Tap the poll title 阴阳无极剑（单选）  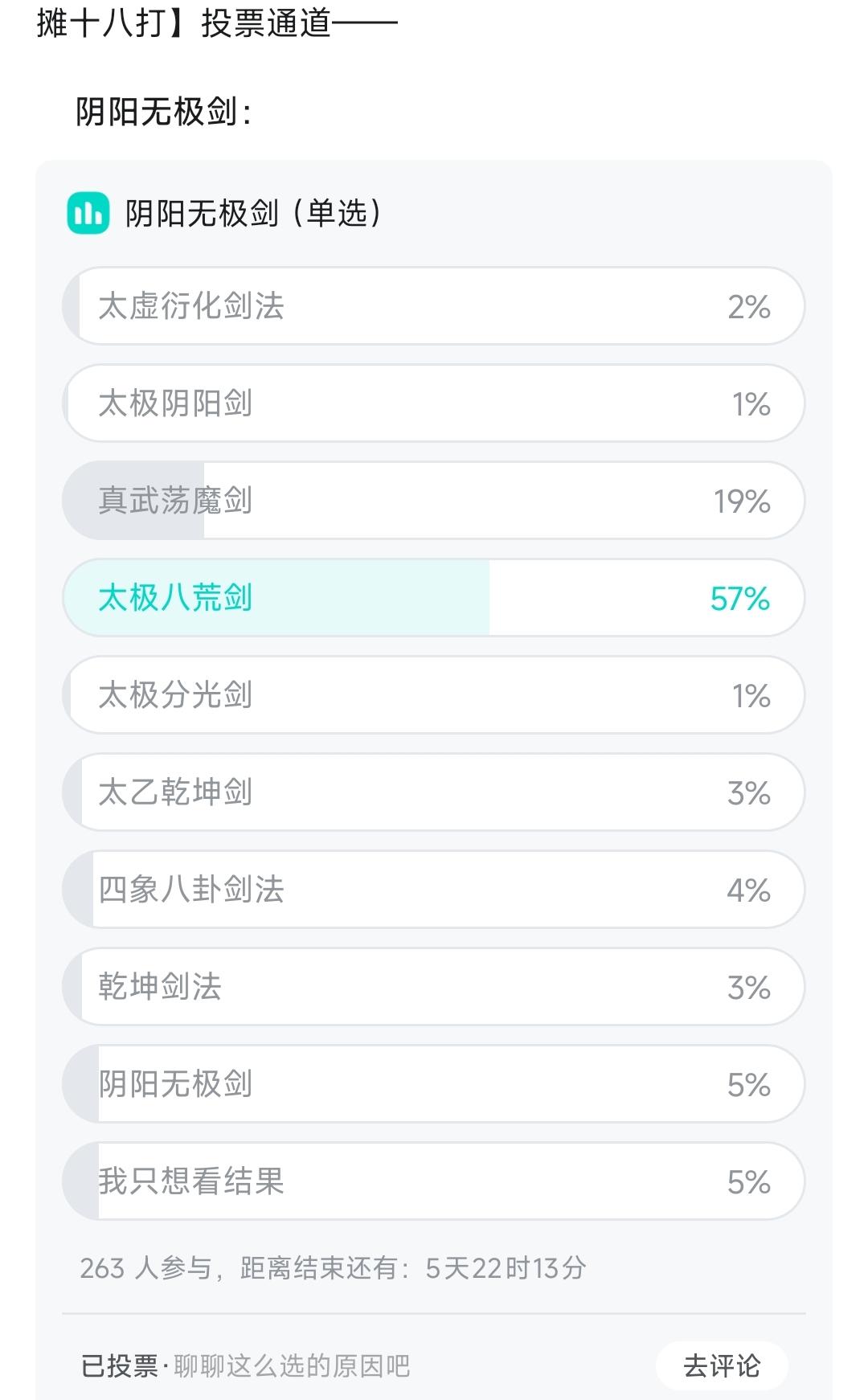click(254, 213)
